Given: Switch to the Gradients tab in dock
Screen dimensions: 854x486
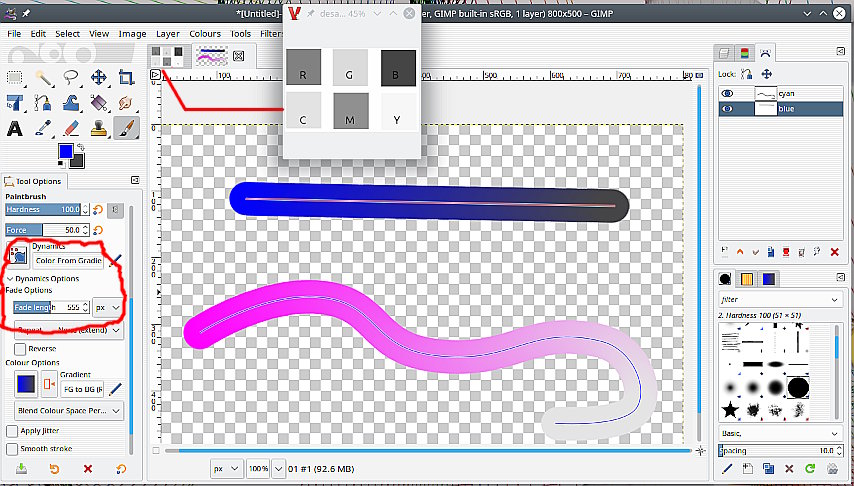Looking at the screenshot, I should pos(768,279).
